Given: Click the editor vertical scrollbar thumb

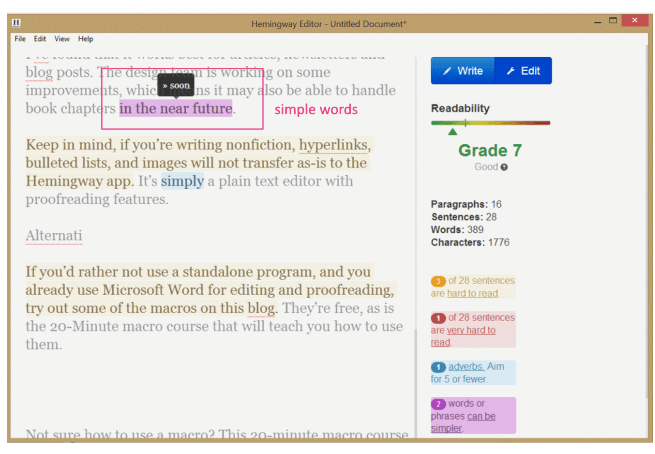Looking at the screenshot, I should coord(415,382).
